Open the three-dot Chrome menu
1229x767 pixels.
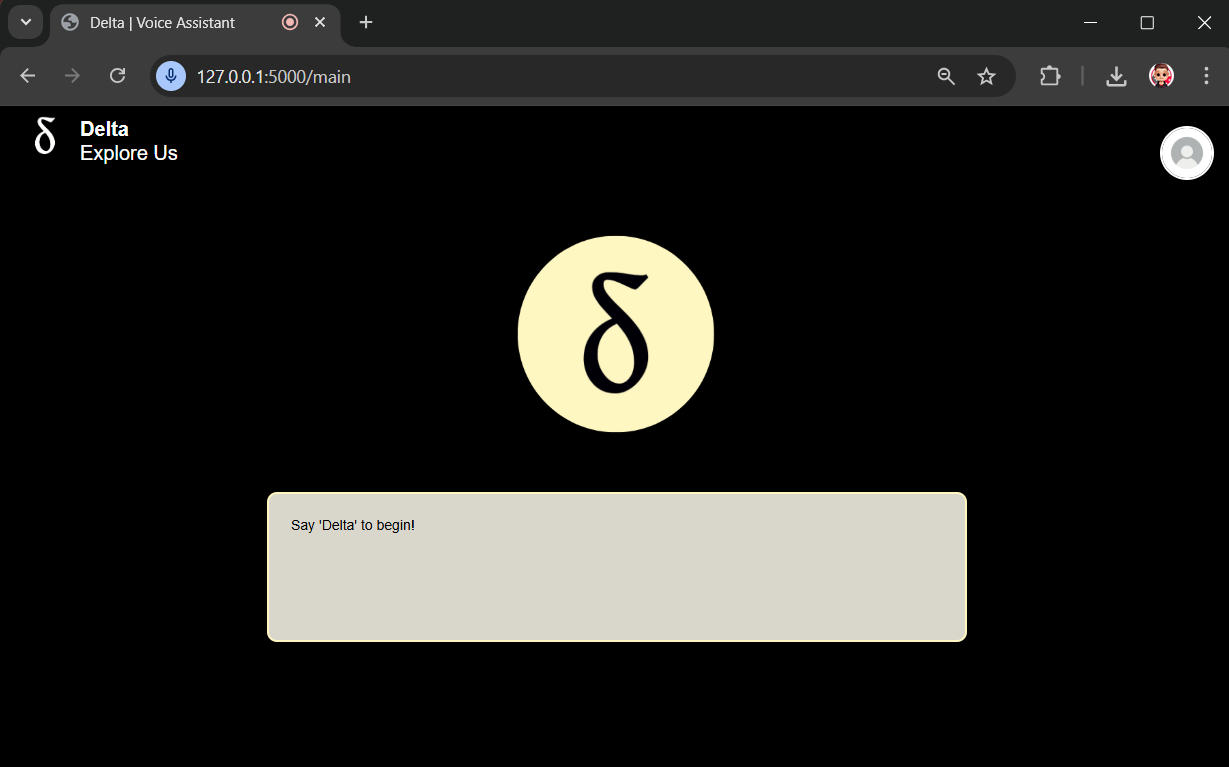pos(1206,75)
